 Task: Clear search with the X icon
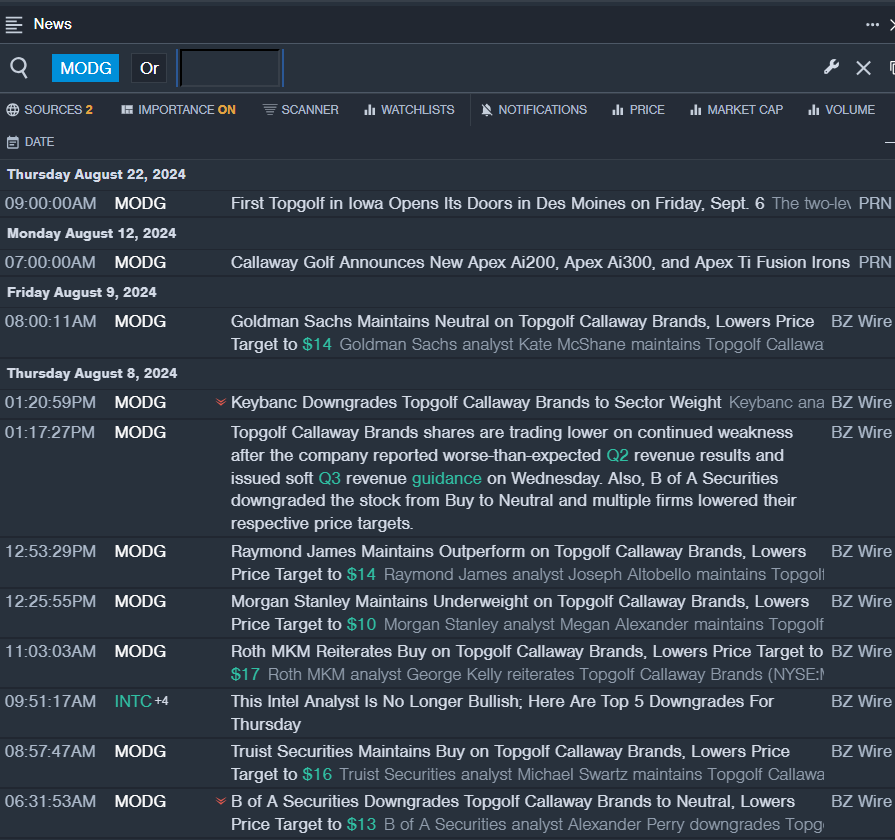pos(863,68)
